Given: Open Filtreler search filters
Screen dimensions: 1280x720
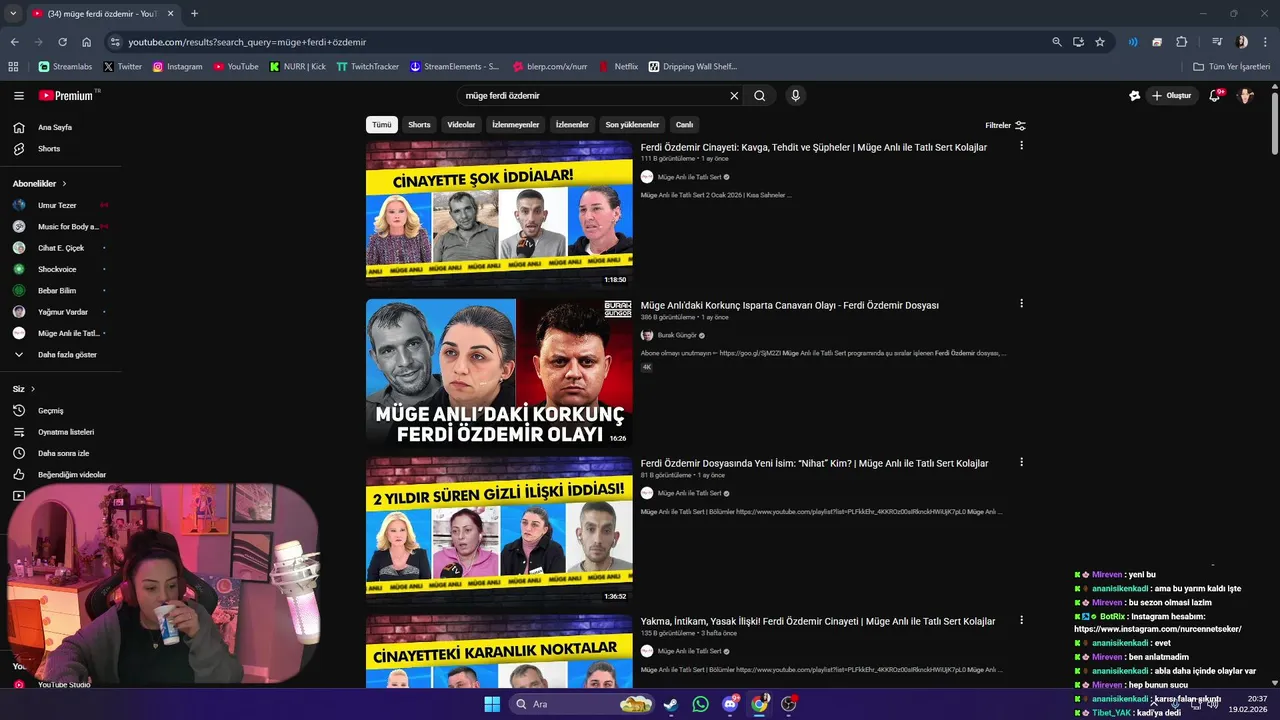Looking at the screenshot, I should (x=1005, y=126).
